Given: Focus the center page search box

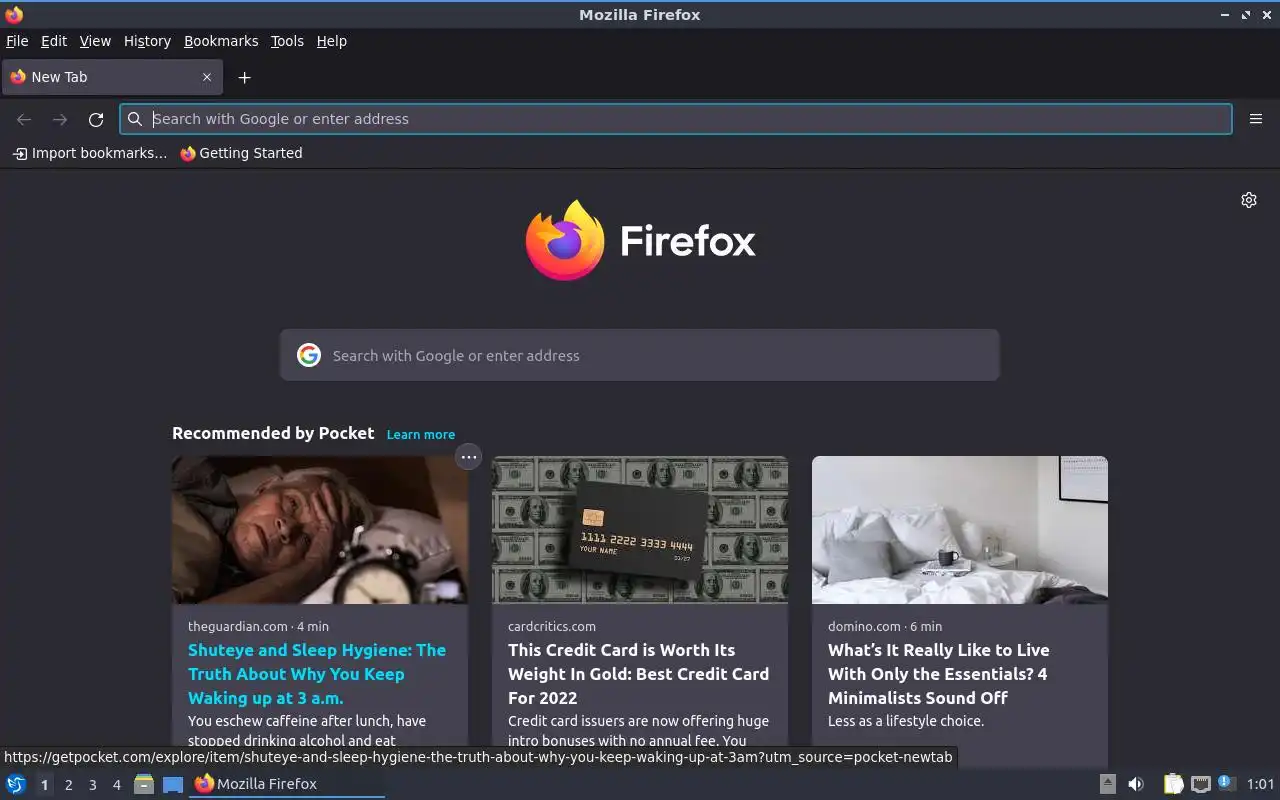Looking at the screenshot, I should click(640, 355).
